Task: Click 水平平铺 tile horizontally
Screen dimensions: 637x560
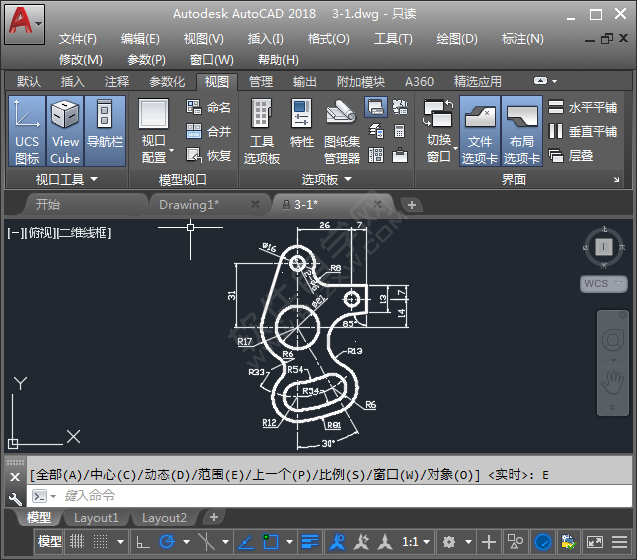Action: click(x=583, y=107)
